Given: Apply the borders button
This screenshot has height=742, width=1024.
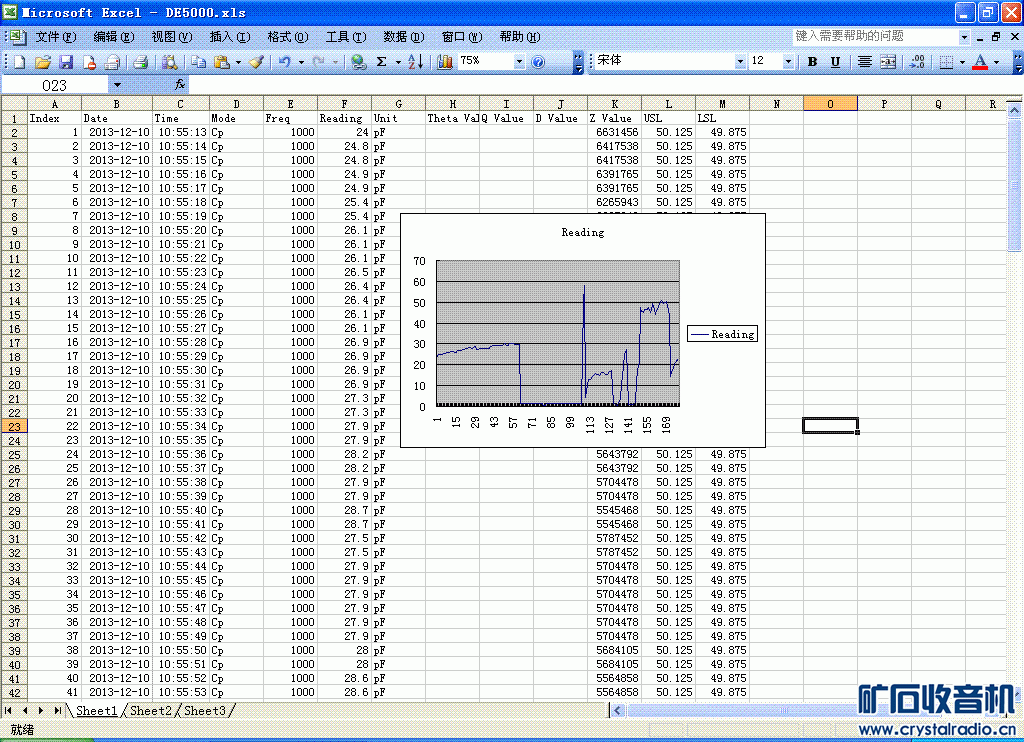Looking at the screenshot, I should point(946,62).
